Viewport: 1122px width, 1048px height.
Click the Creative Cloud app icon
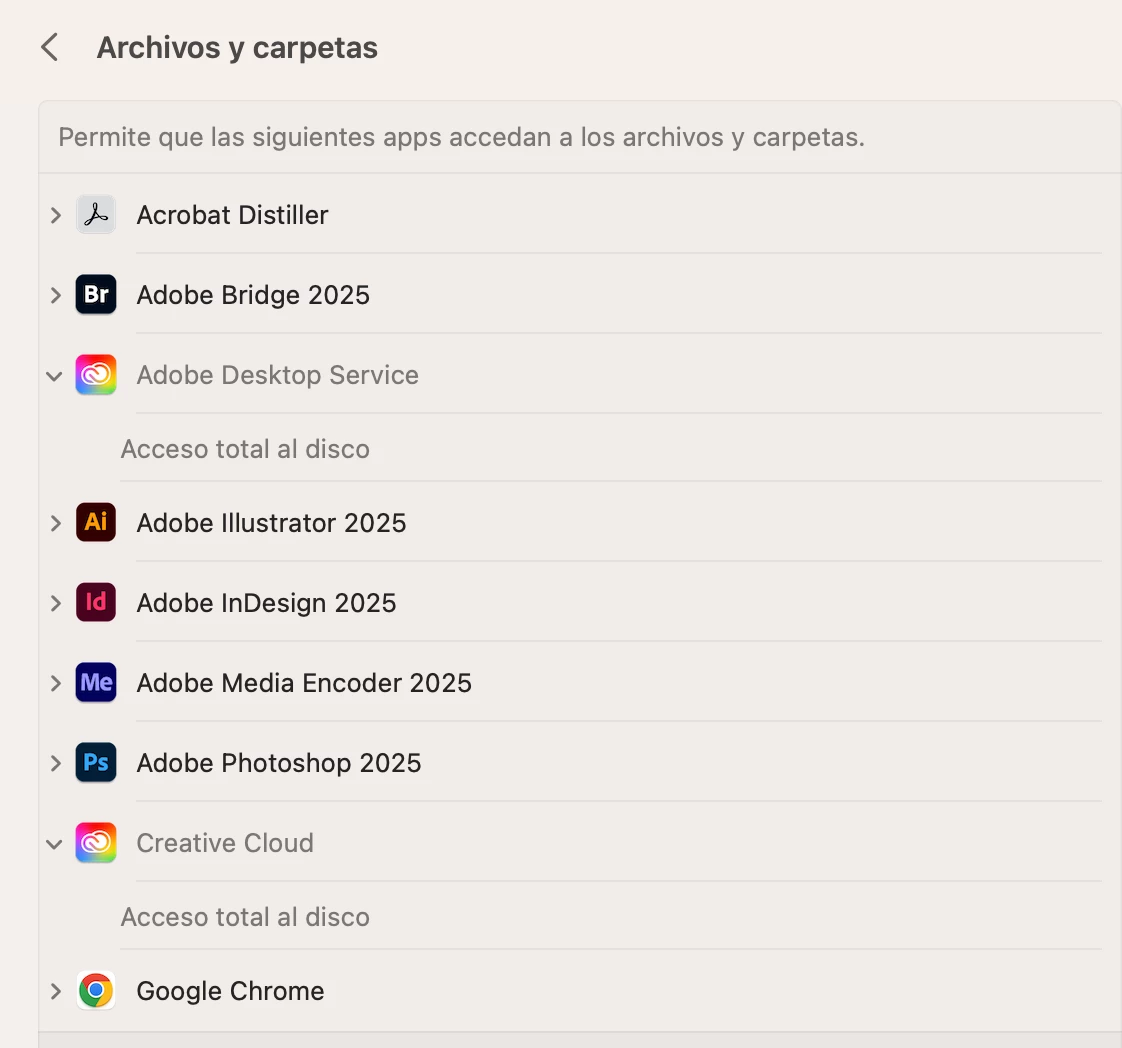tap(96, 843)
